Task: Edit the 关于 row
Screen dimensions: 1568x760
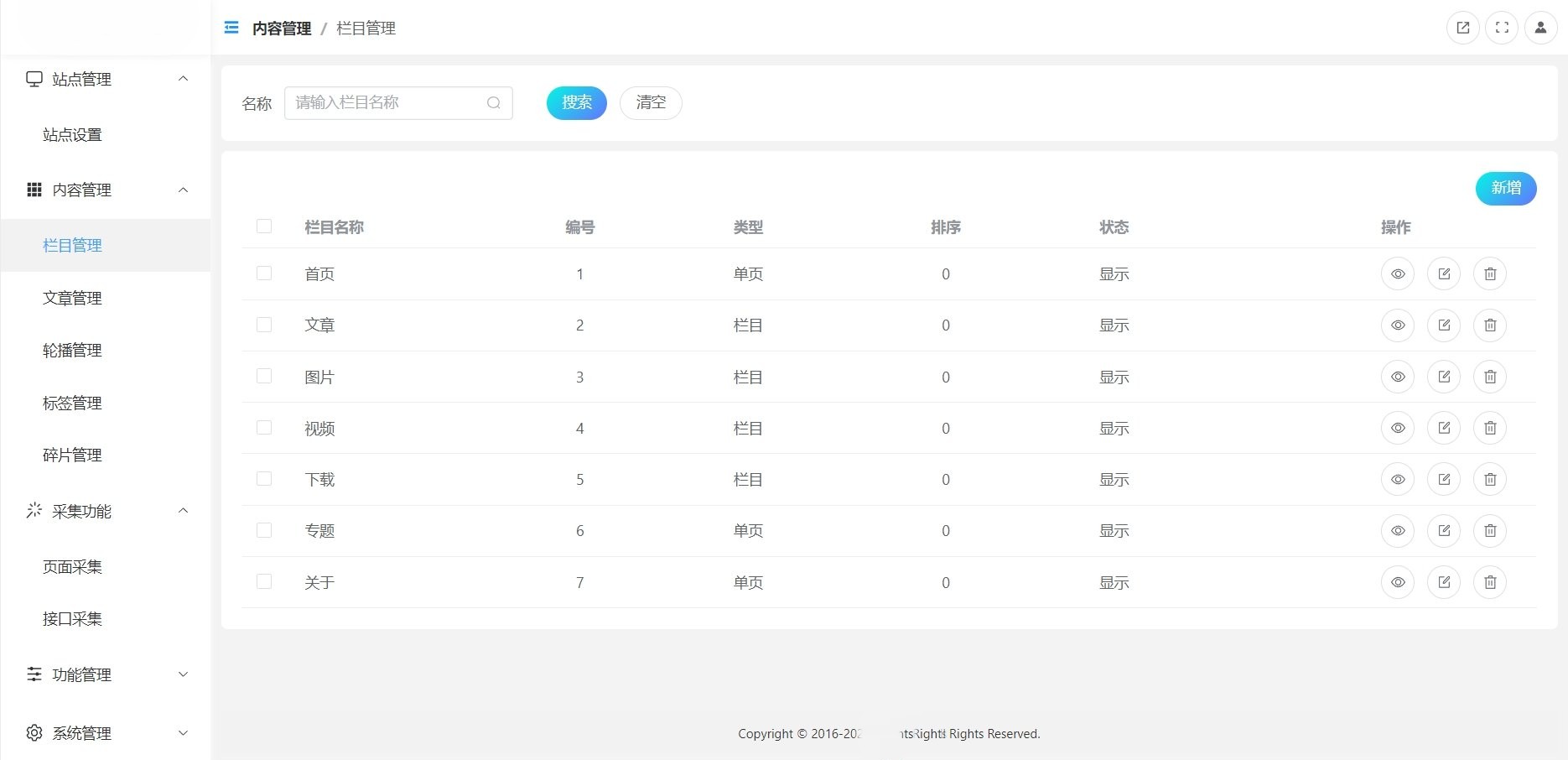Action: 1444,582
